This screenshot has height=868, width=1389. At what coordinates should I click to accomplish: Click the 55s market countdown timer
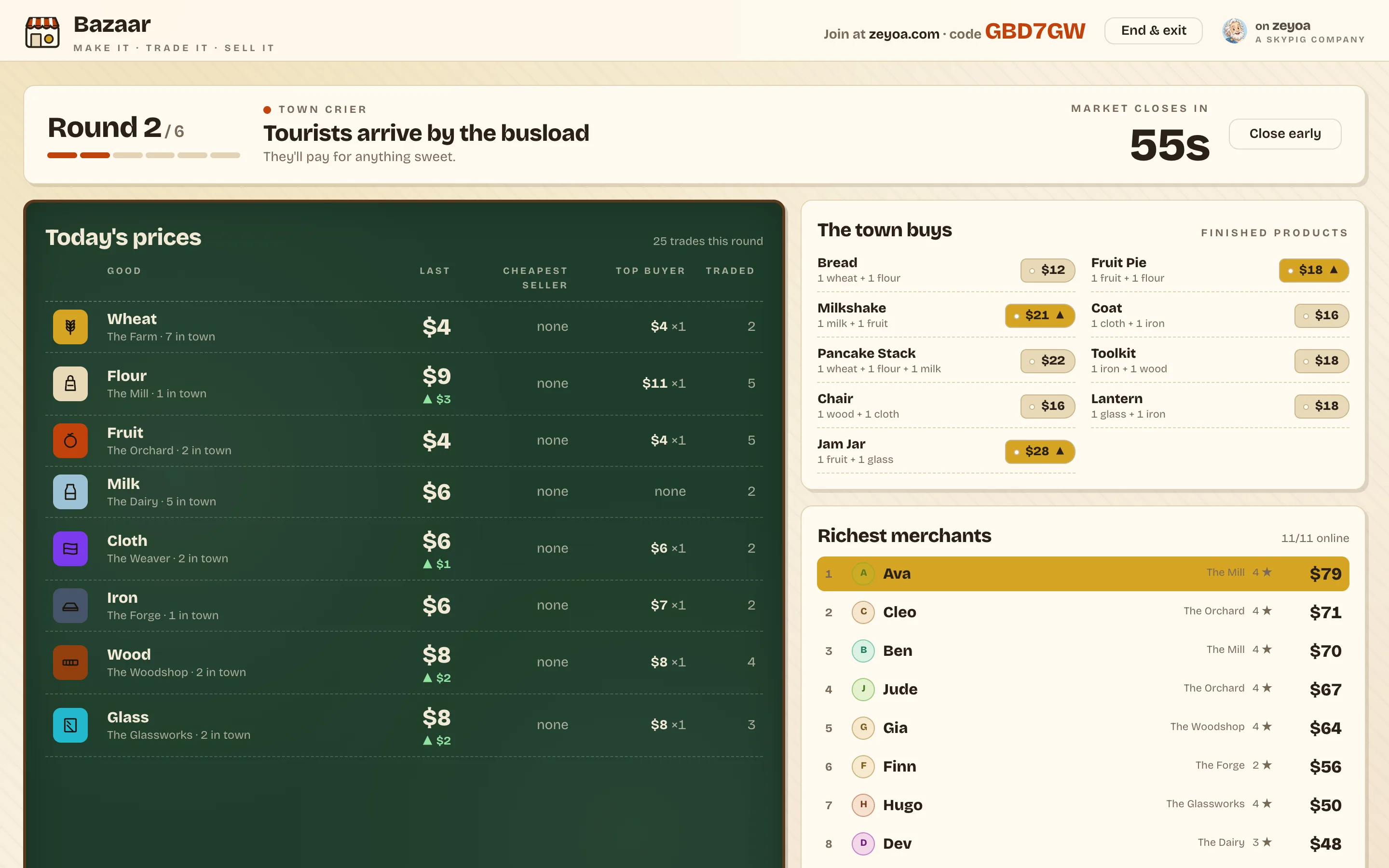[x=1169, y=145]
